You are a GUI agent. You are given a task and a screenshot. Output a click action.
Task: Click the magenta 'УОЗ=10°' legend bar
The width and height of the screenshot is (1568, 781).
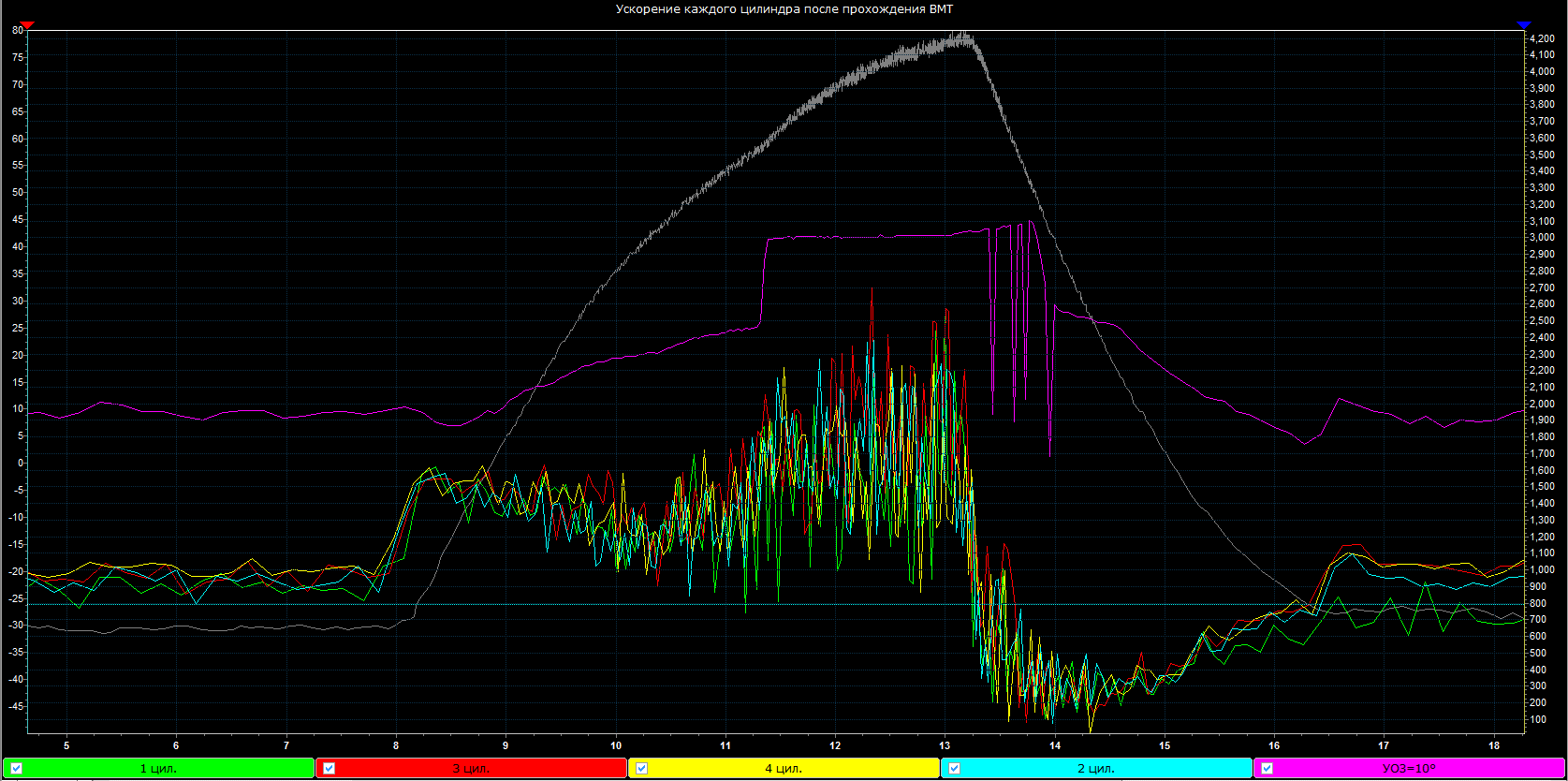click(x=1409, y=768)
